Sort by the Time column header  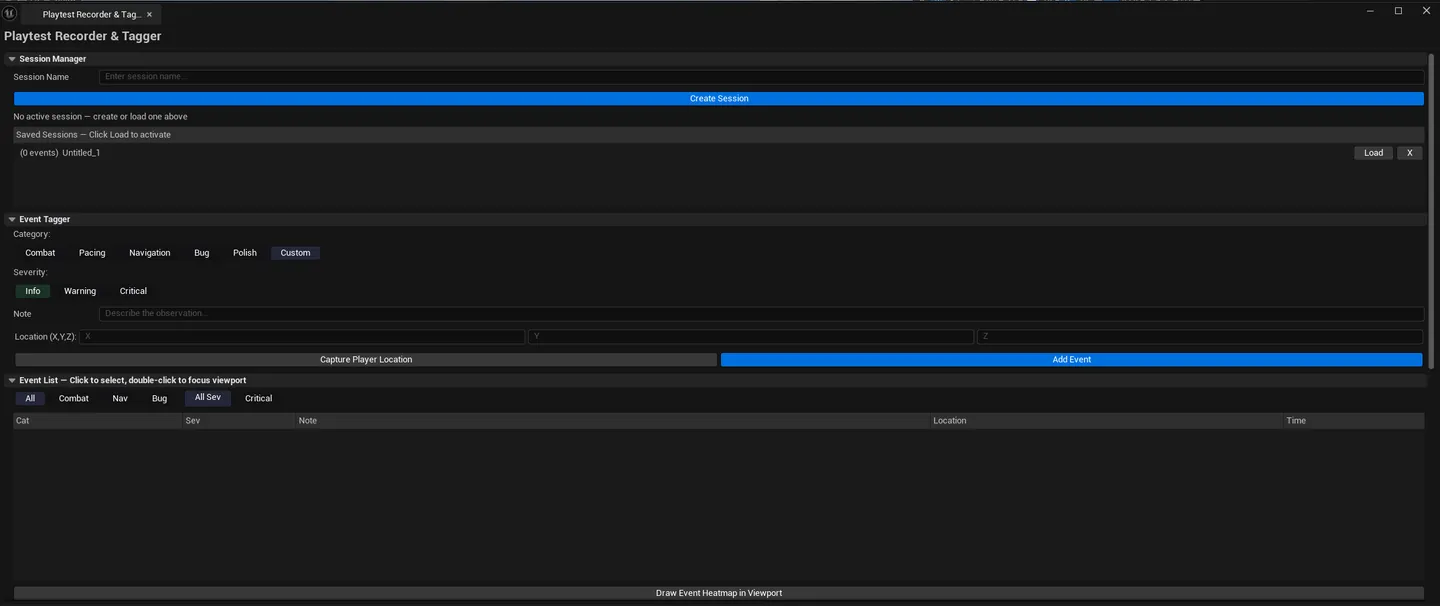(x=1354, y=421)
